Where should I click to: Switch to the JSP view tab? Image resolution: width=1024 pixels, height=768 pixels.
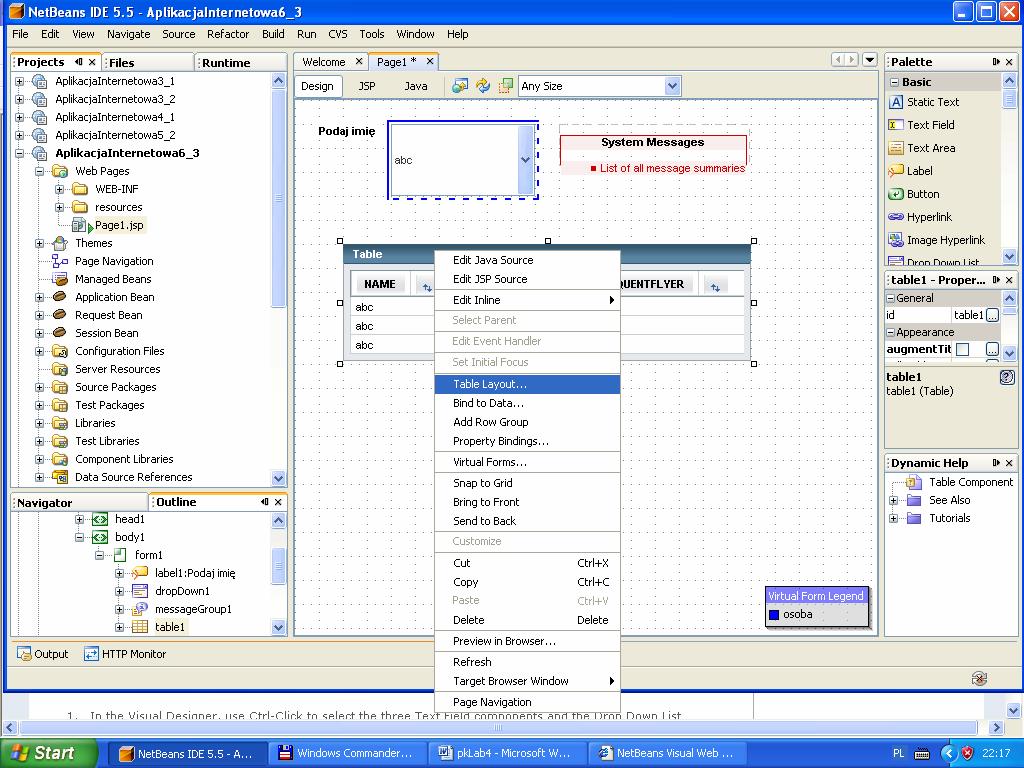367,86
